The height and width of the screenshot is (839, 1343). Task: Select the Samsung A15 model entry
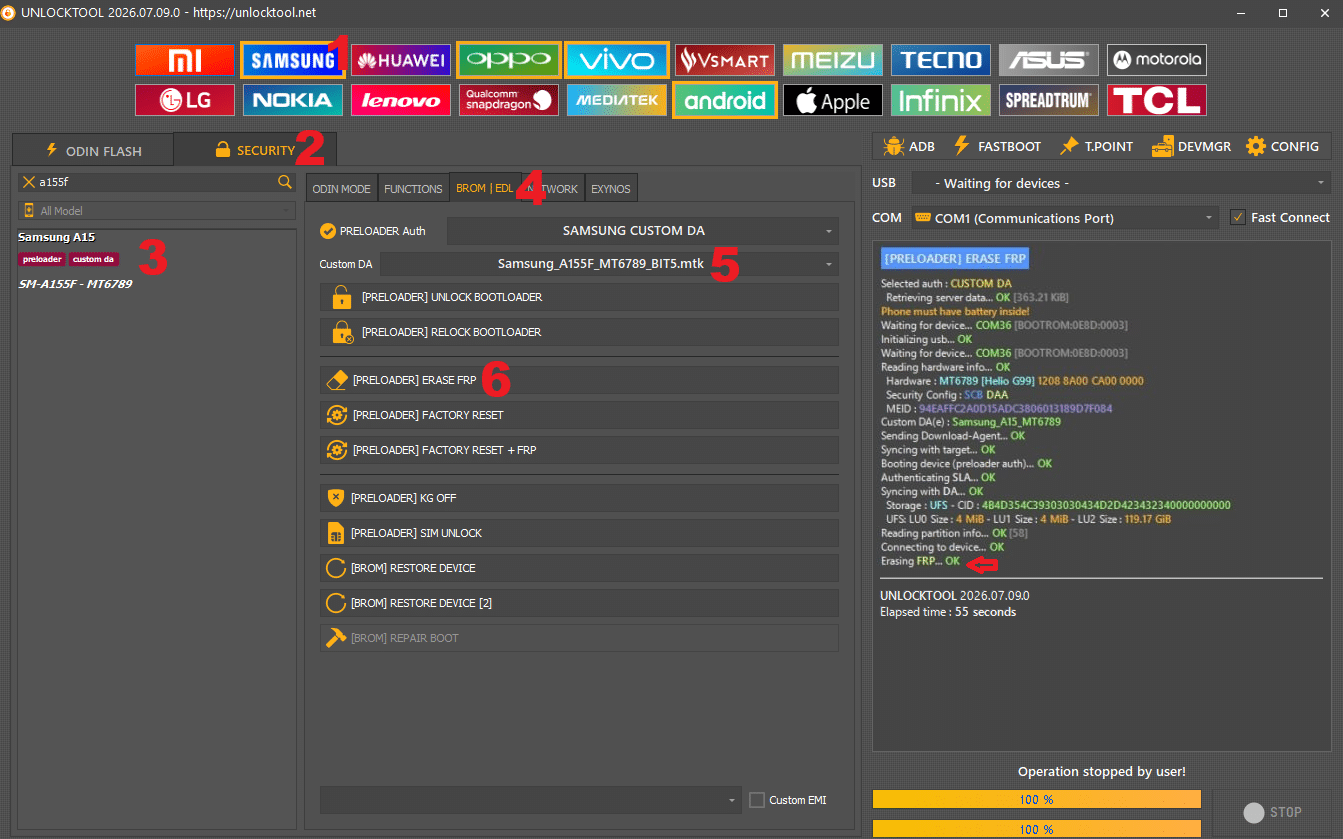click(57, 237)
